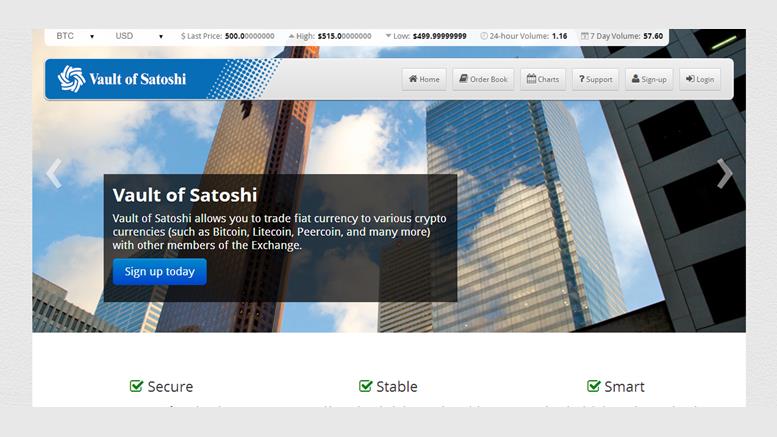Click the down arrow icon beside Low
Image resolution: width=777 pixels, height=437 pixels.
(388, 36)
